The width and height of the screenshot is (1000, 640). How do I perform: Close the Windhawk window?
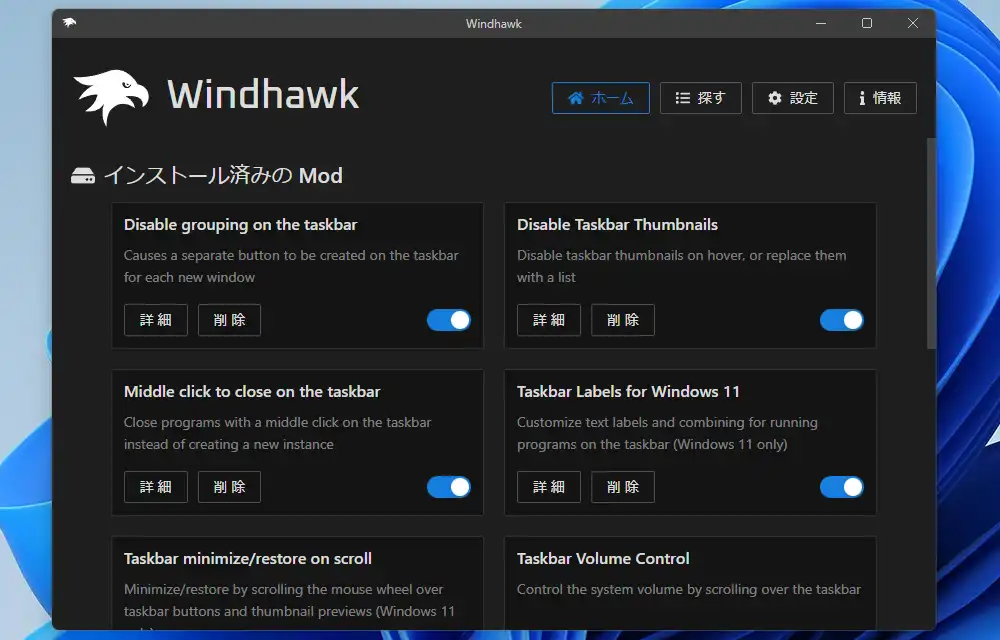click(x=913, y=24)
